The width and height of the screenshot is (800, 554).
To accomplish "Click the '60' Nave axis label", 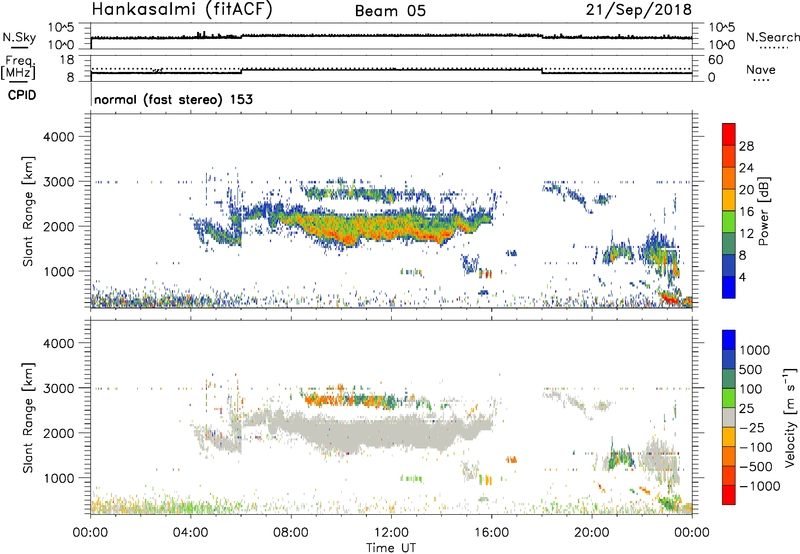I will 715,60.
